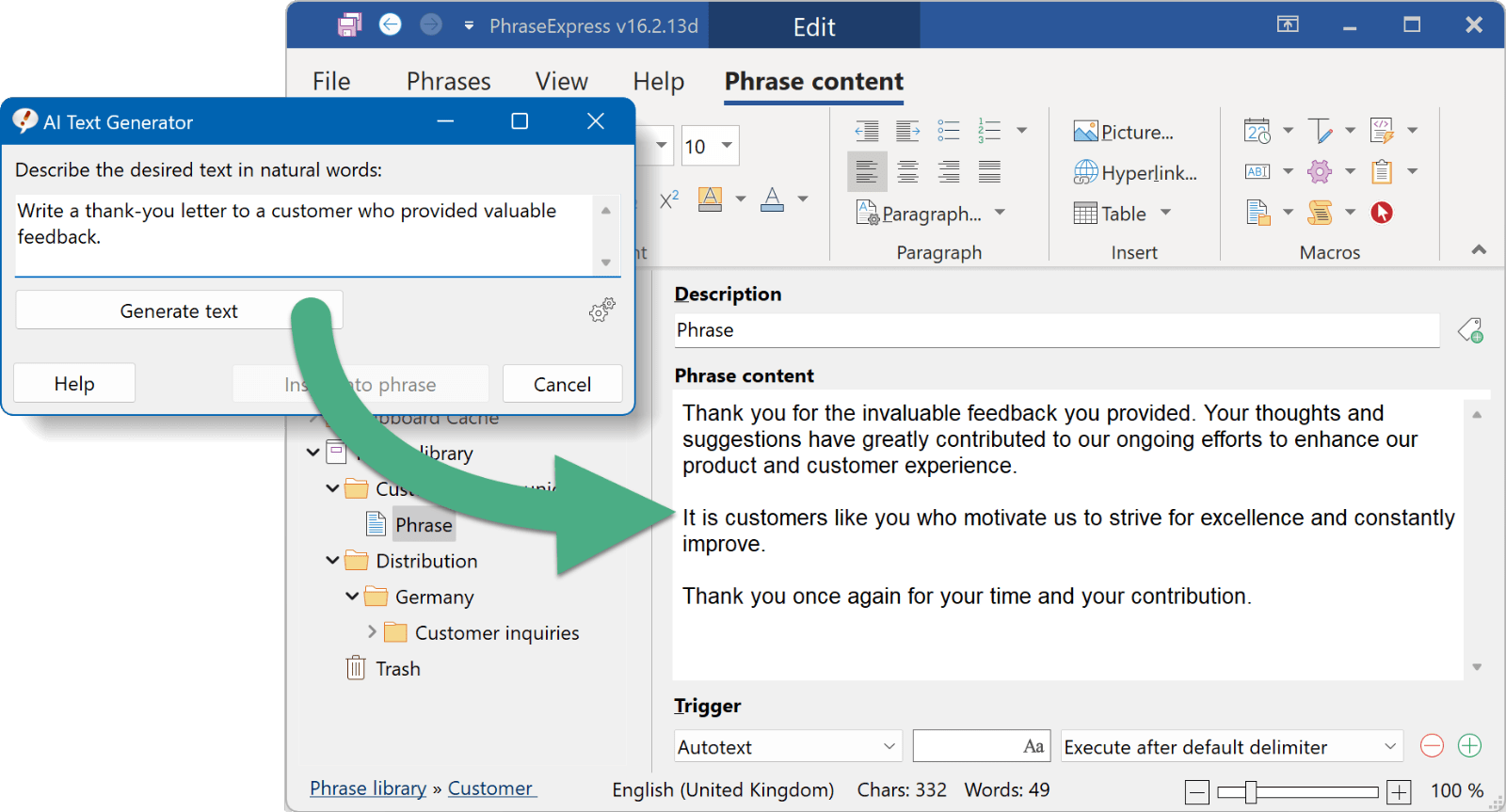Select the Trash item in the tree
1506x812 pixels.
398,669
